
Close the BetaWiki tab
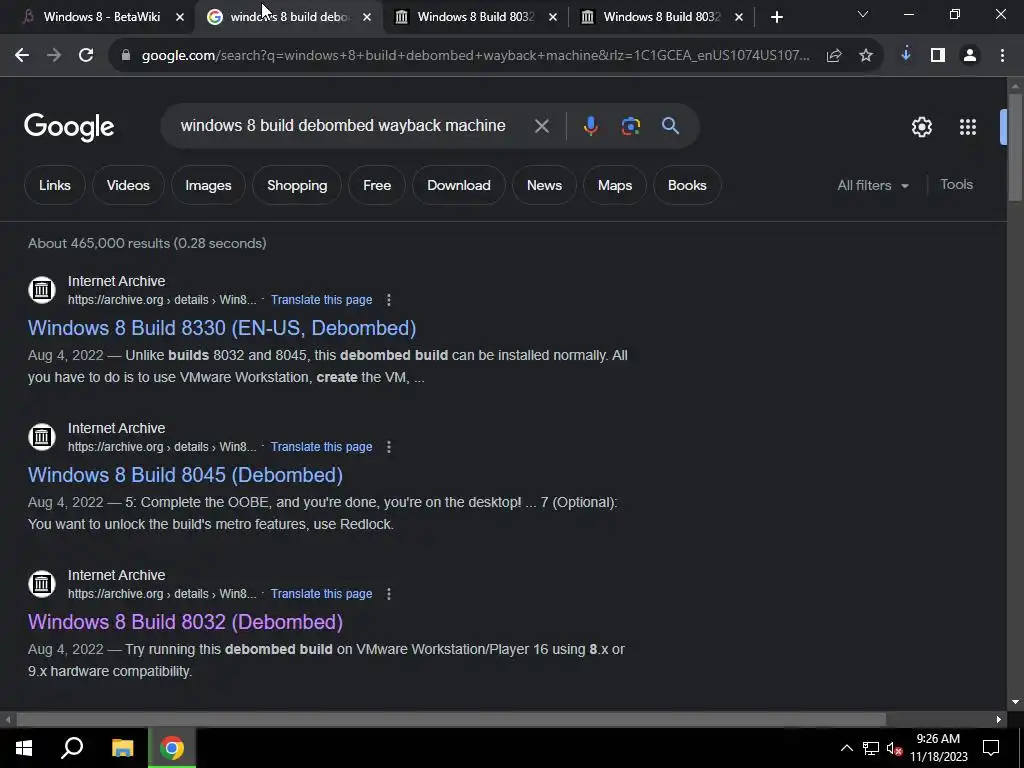pos(180,17)
